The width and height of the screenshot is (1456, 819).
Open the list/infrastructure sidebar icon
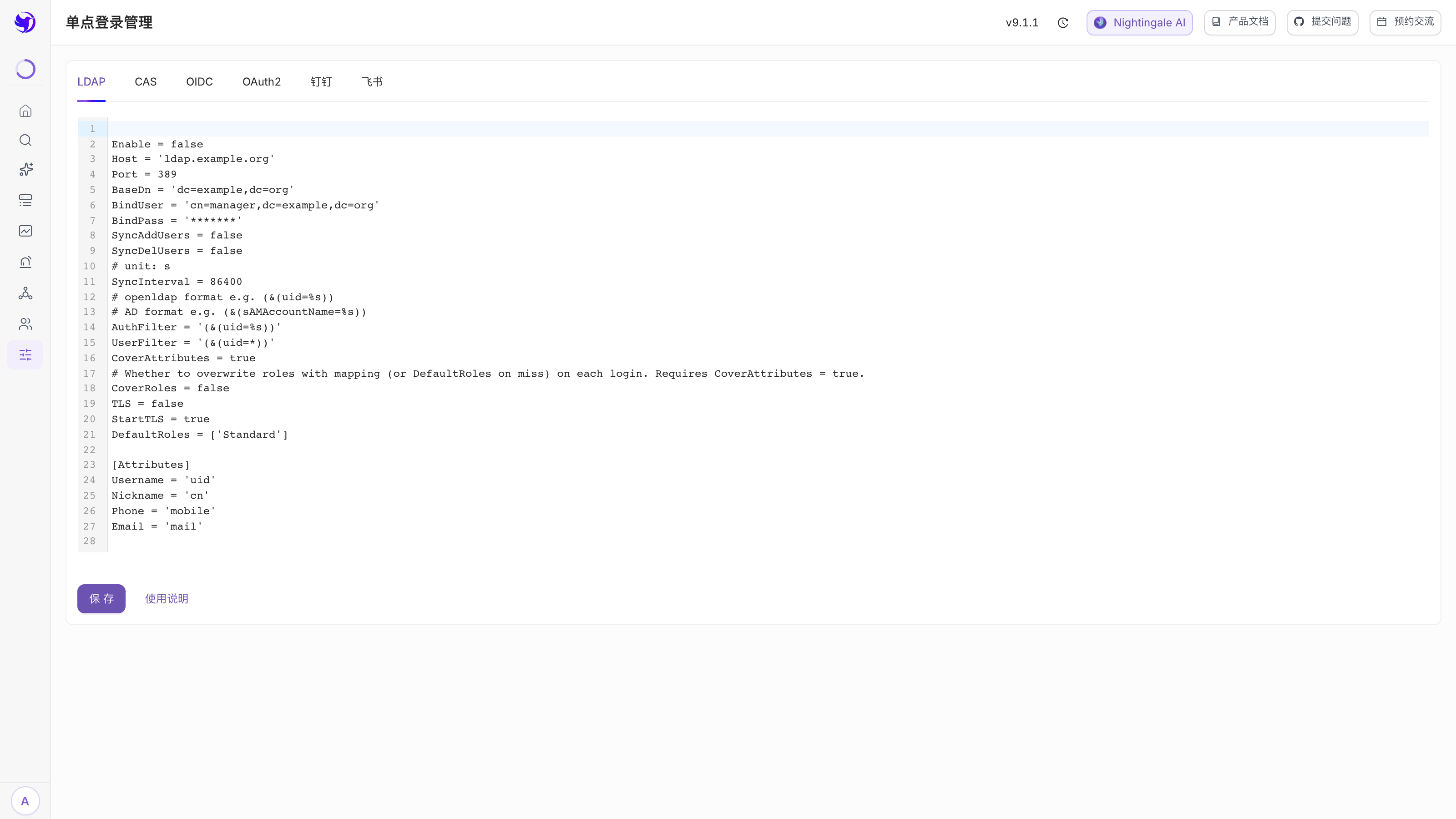pos(25,200)
